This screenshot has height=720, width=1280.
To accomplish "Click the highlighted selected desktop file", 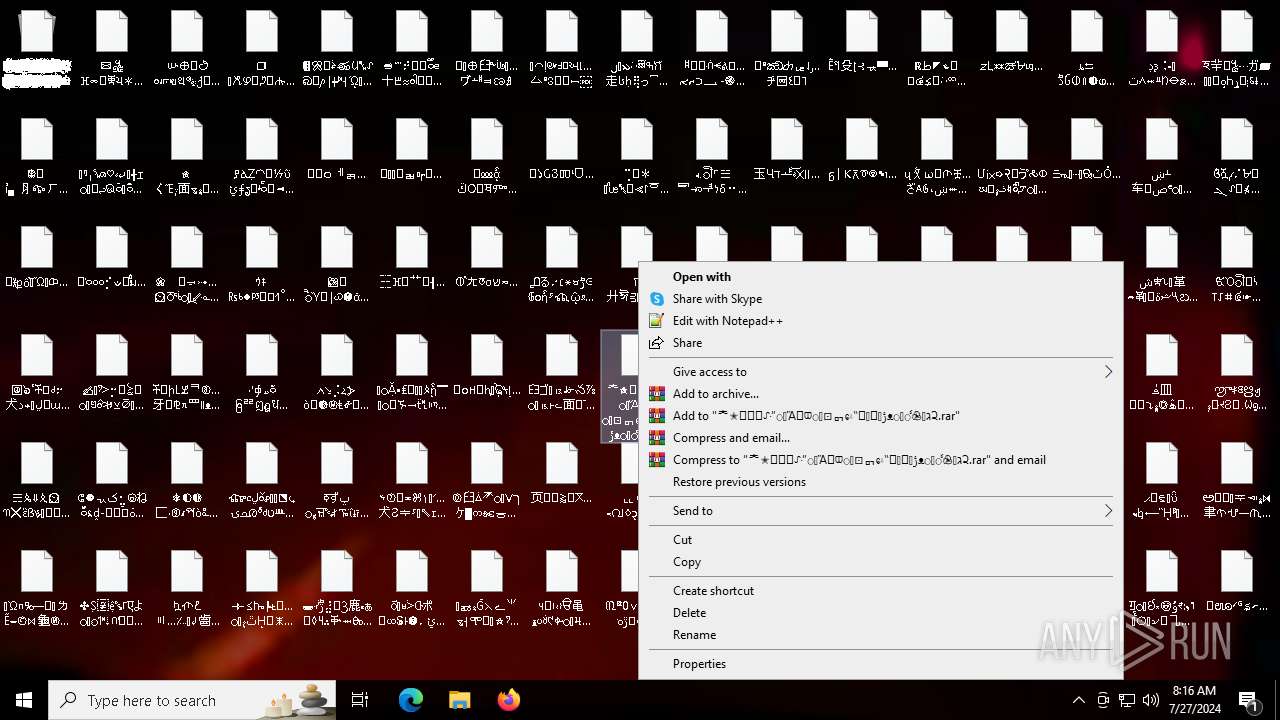I will 620,388.
